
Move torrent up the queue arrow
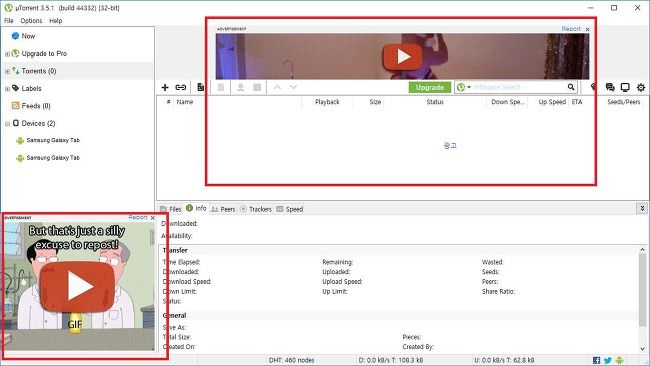[277, 87]
